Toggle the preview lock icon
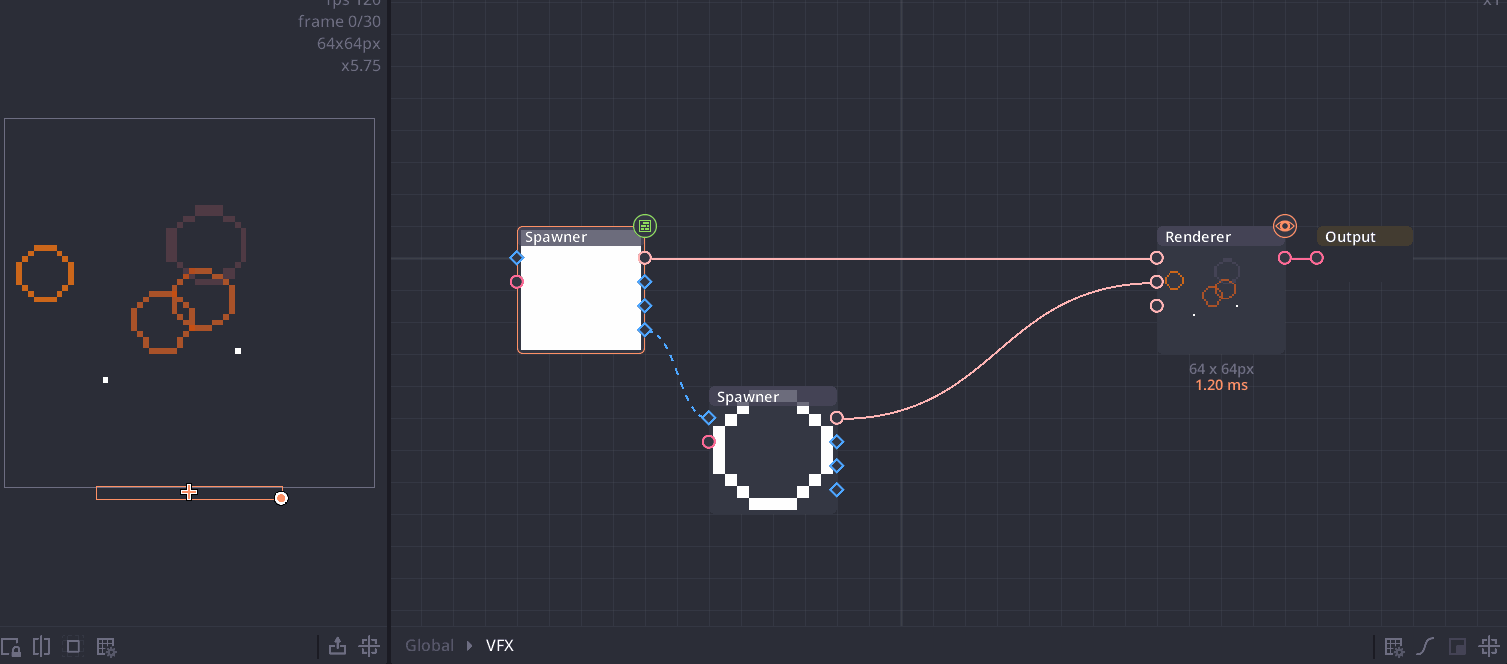 tap(11, 647)
